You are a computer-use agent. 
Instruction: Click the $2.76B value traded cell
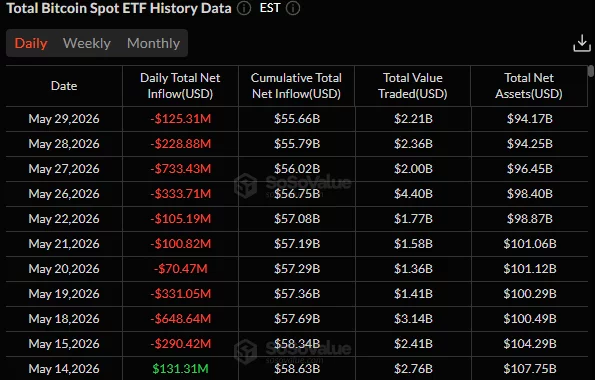(x=413, y=369)
